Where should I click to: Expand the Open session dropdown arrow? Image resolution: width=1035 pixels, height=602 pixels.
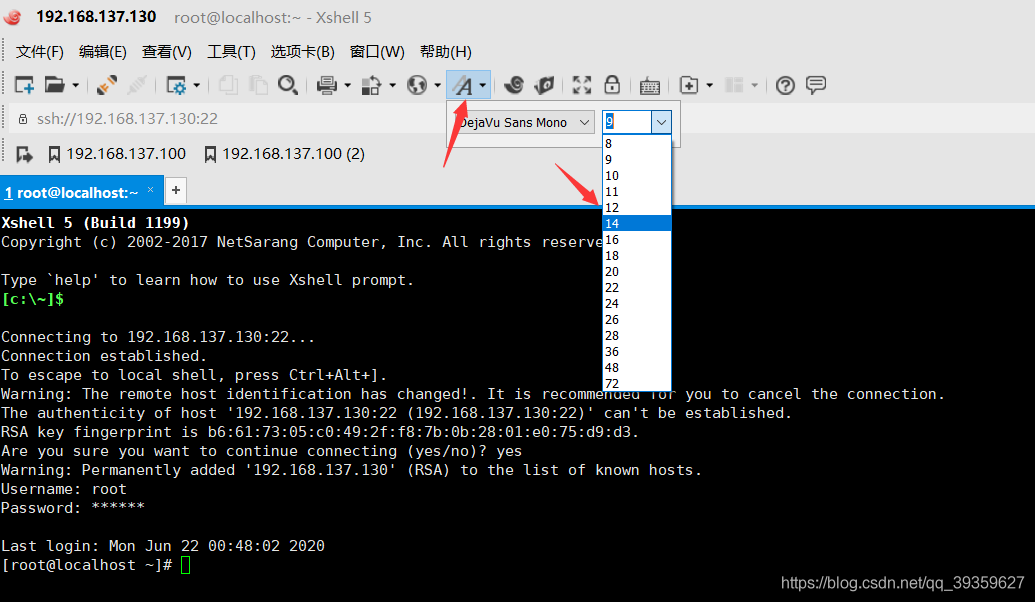tap(75, 85)
